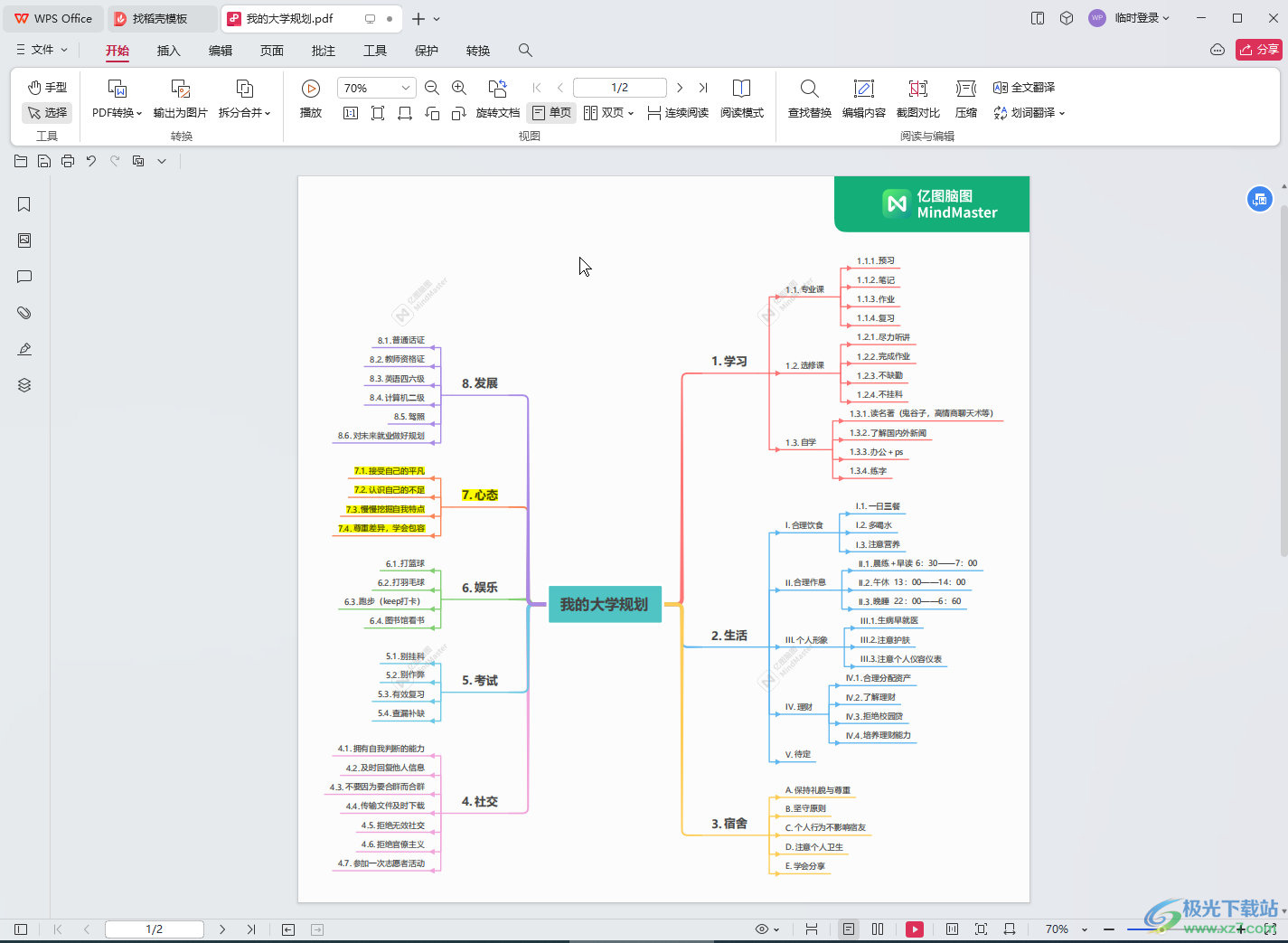This screenshot has width=1288, height=943.
Task: Open the Layers sidebar panel
Action: [x=24, y=385]
